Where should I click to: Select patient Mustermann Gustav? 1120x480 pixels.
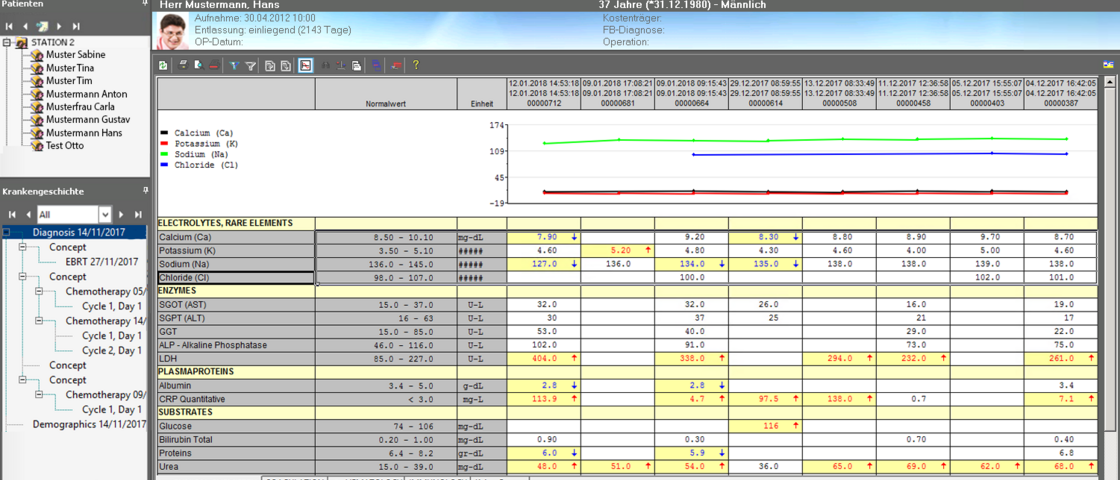pos(88,119)
